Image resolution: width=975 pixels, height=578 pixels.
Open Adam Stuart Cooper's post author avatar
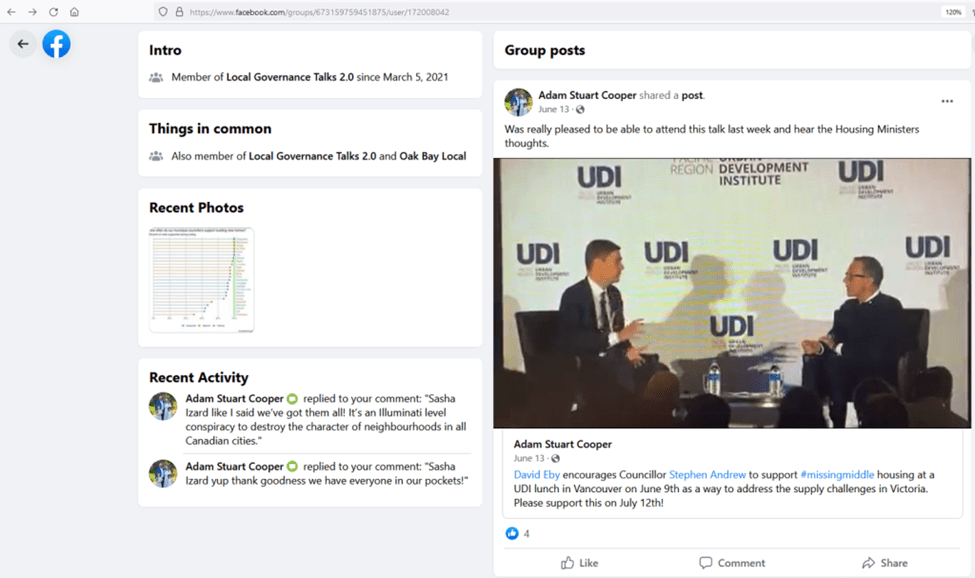(x=518, y=101)
